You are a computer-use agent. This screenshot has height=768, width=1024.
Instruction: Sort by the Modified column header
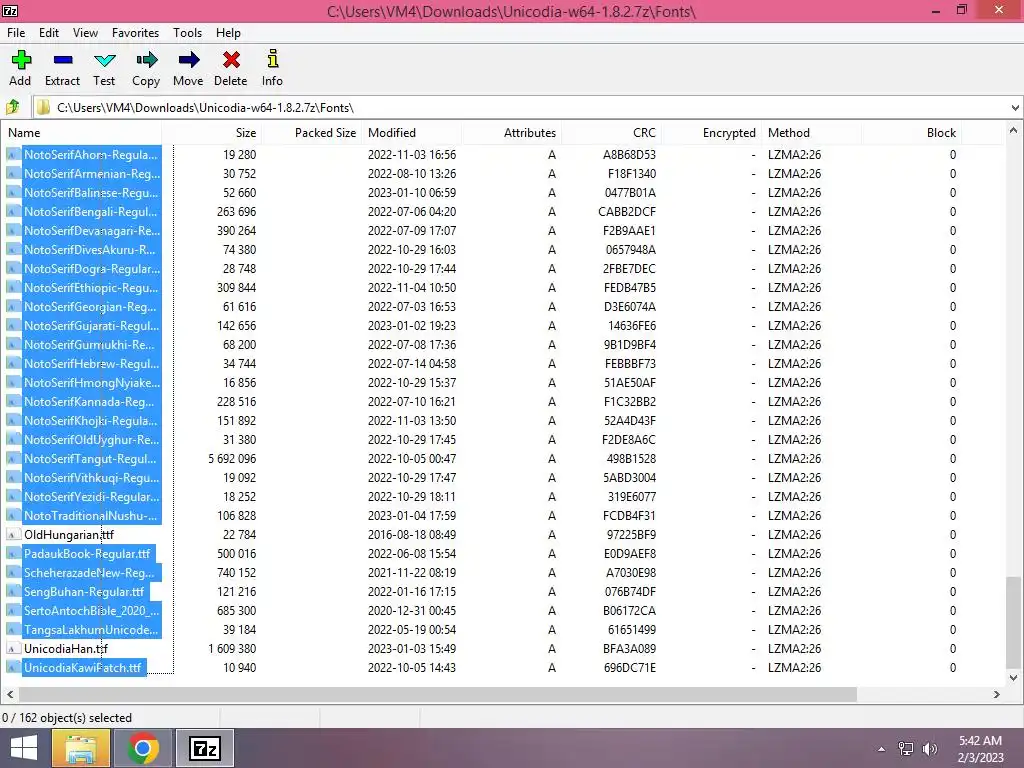(x=411, y=133)
